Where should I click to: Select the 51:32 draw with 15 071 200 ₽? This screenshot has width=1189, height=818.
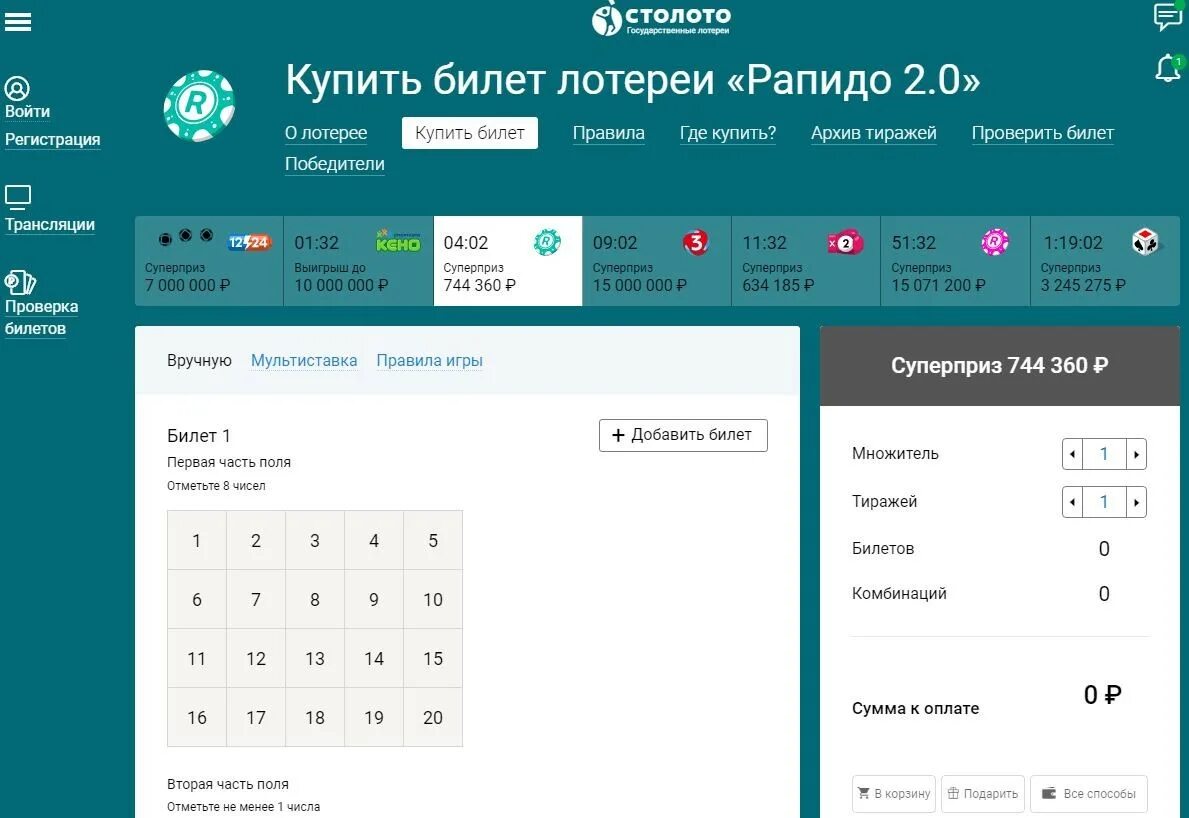(955, 262)
